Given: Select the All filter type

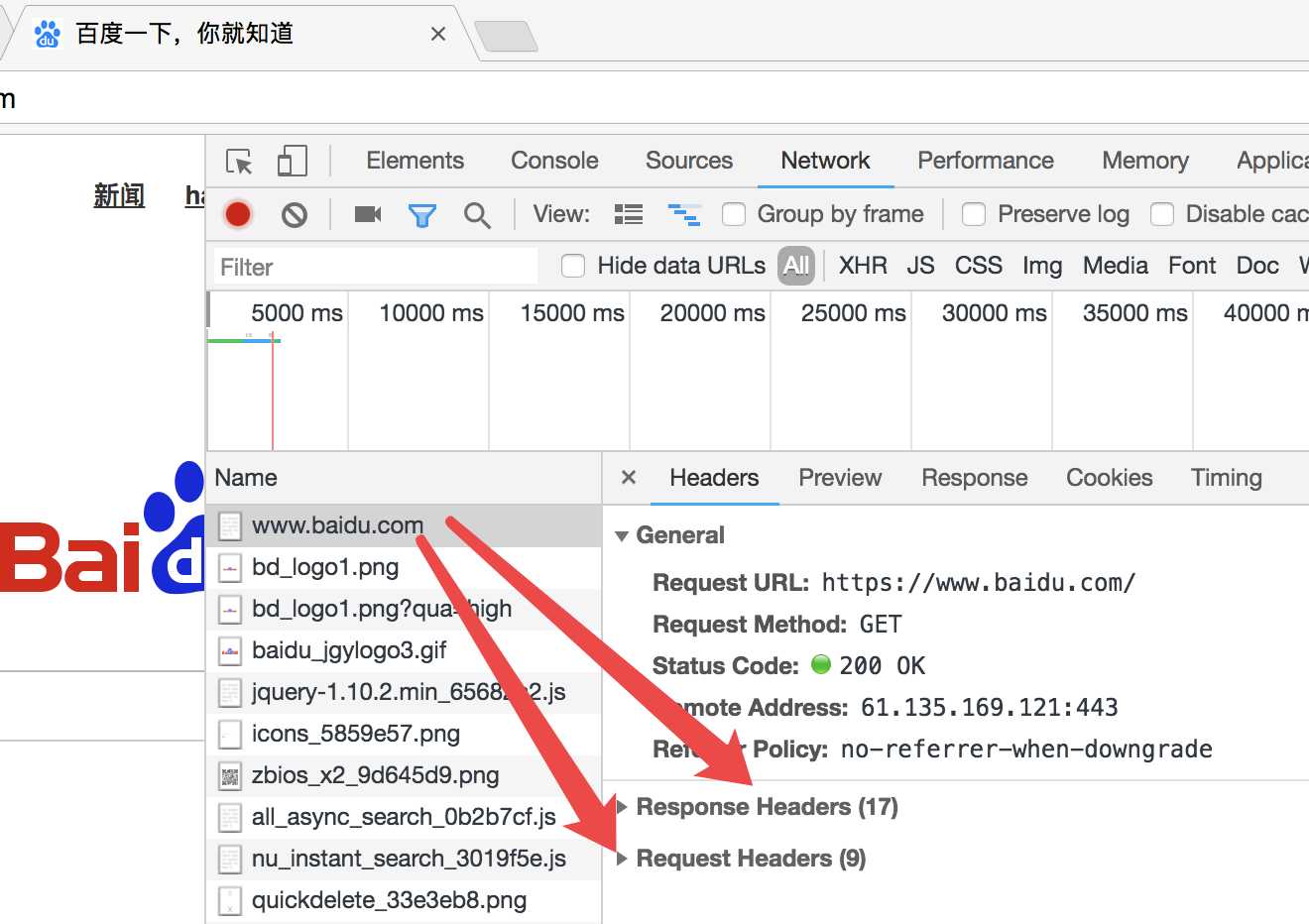Looking at the screenshot, I should click(x=796, y=266).
